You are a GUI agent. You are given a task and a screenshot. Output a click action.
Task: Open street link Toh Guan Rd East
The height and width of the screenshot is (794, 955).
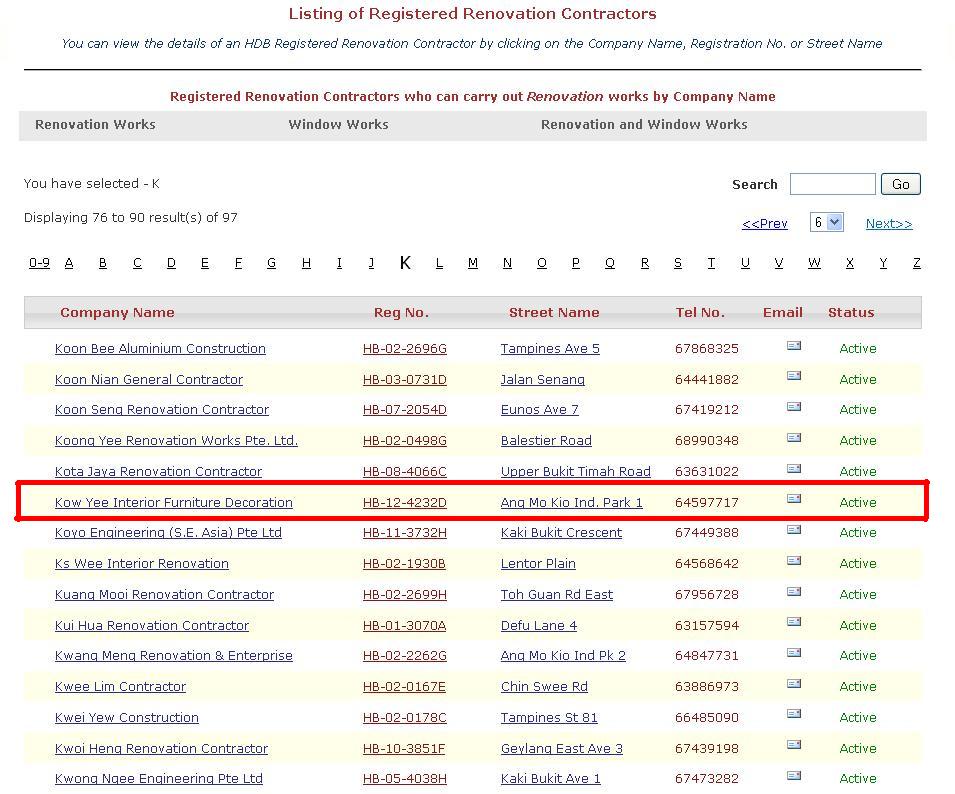557,595
